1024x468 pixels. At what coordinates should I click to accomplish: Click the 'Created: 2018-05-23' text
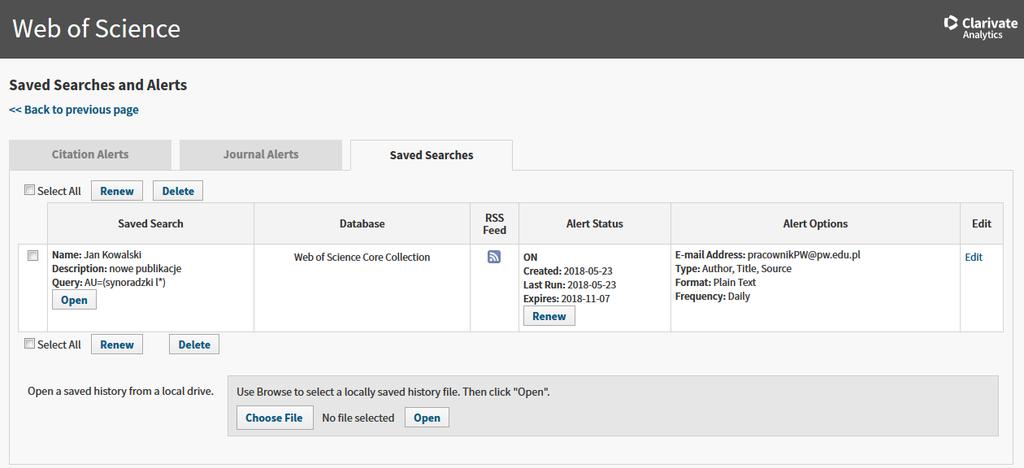(568, 271)
